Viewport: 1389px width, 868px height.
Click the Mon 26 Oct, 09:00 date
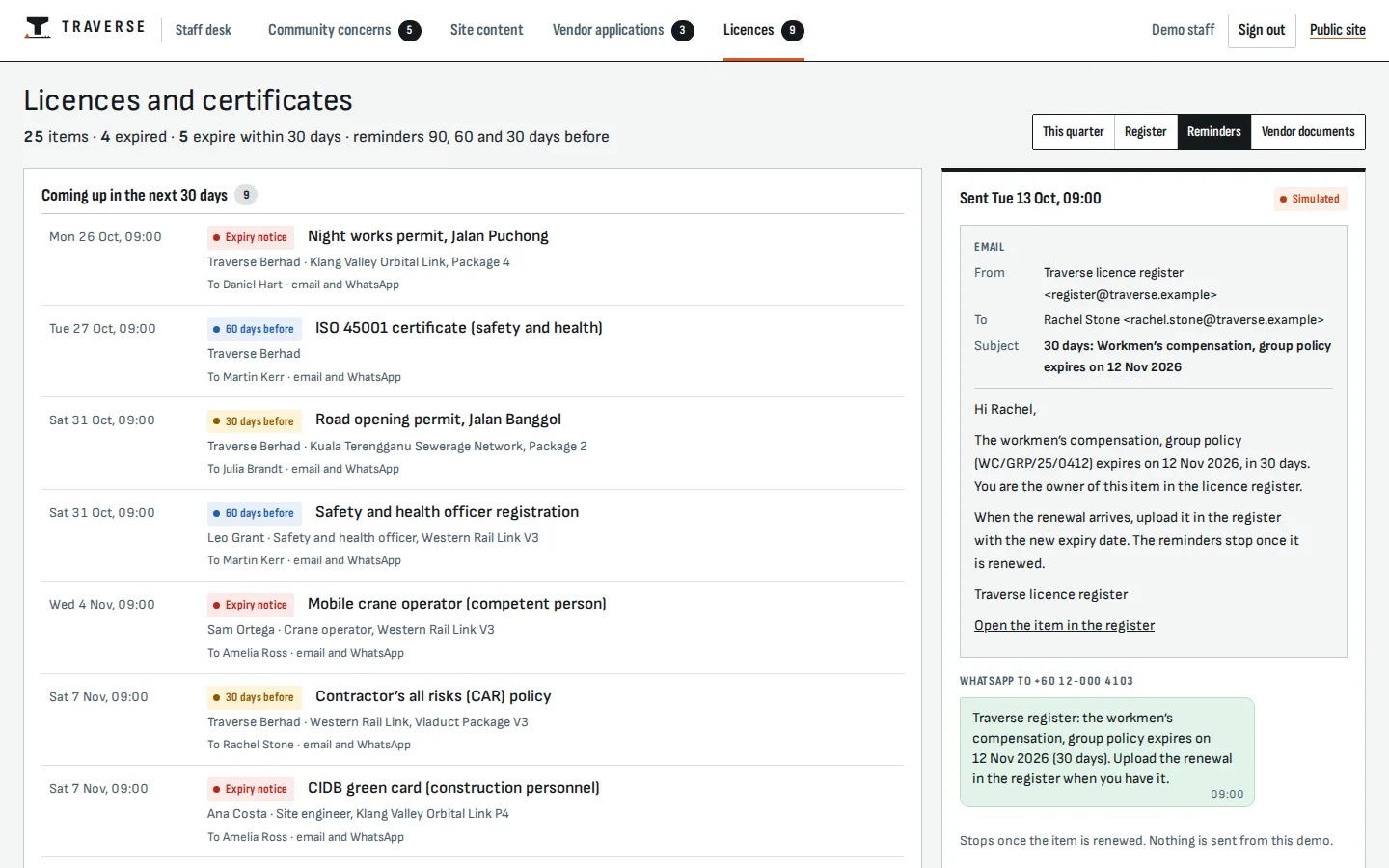click(105, 237)
